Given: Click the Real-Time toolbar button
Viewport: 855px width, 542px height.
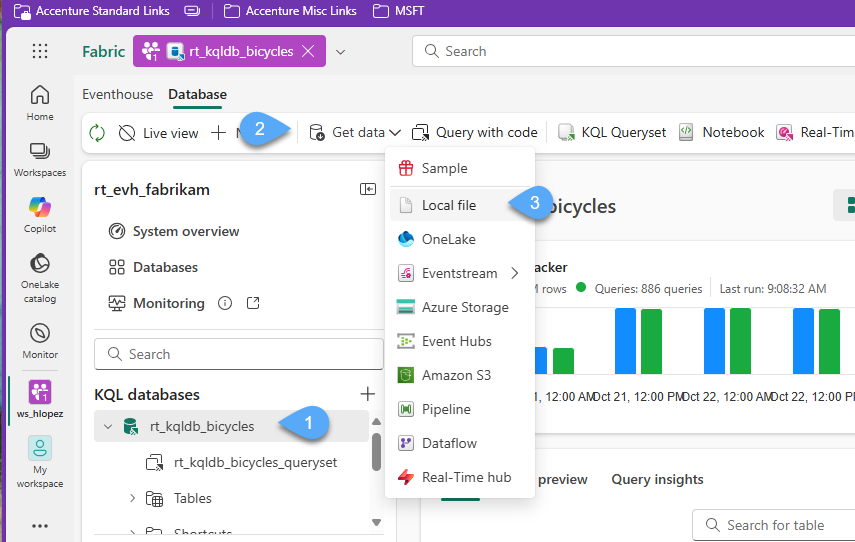Looking at the screenshot, I should [815, 133].
